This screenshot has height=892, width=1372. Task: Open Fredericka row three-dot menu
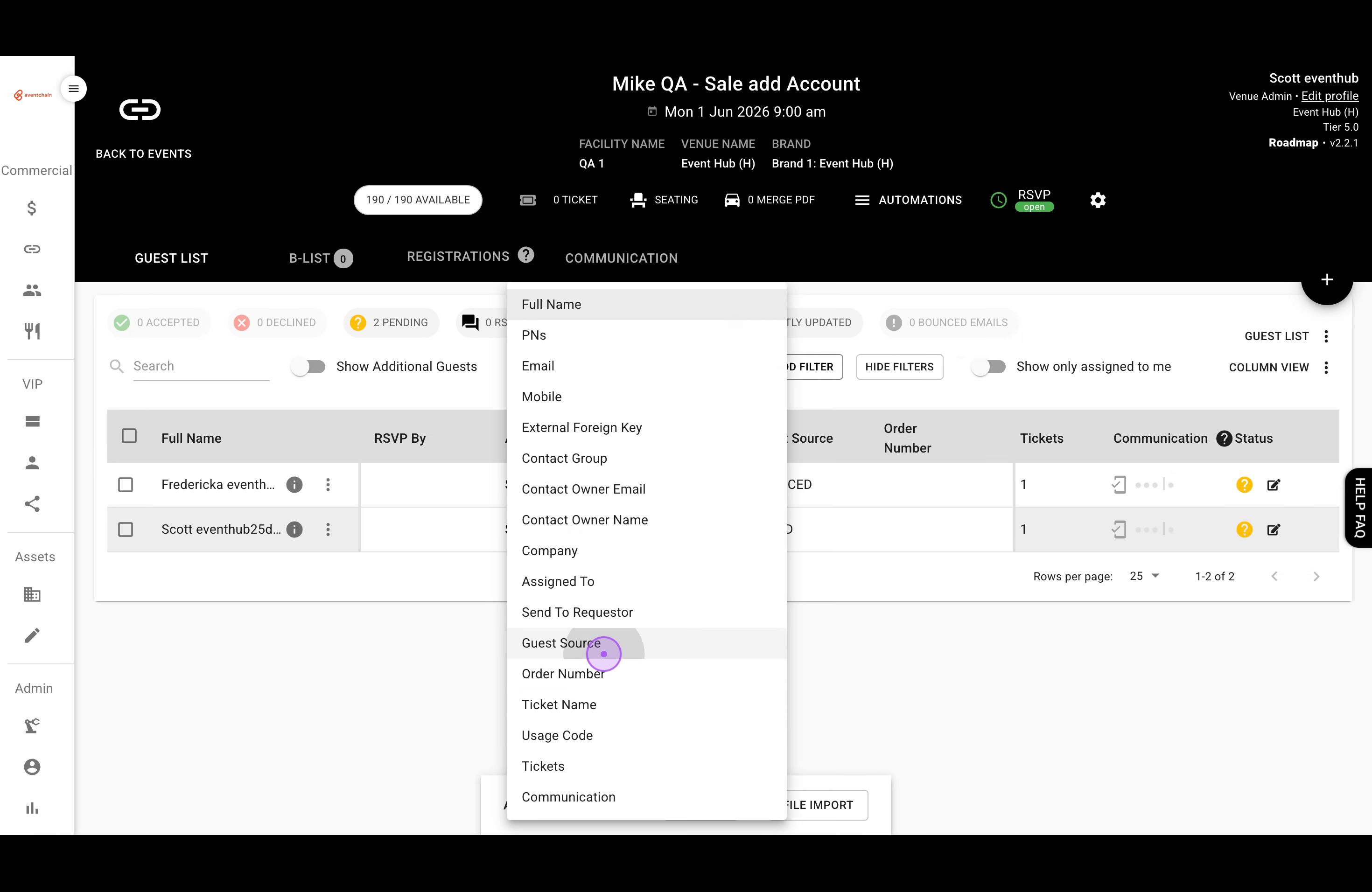click(328, 485)
